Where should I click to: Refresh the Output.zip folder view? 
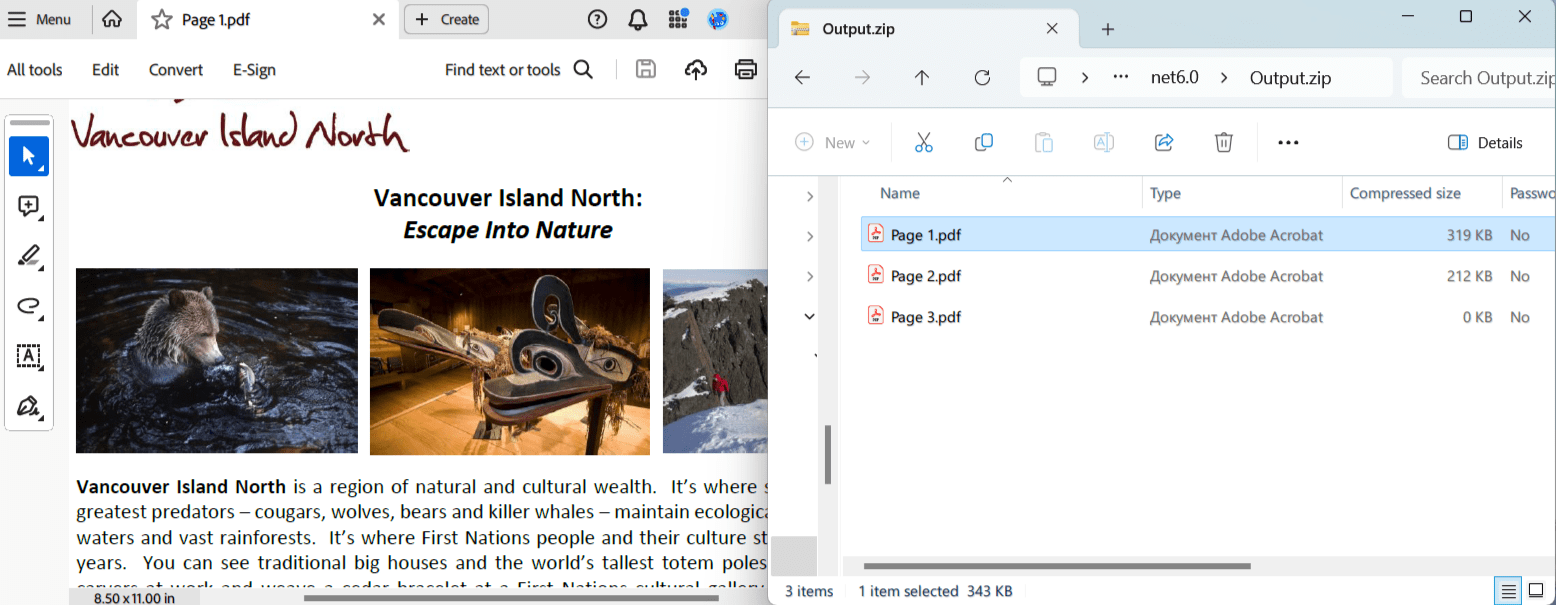tap(982, 77)
